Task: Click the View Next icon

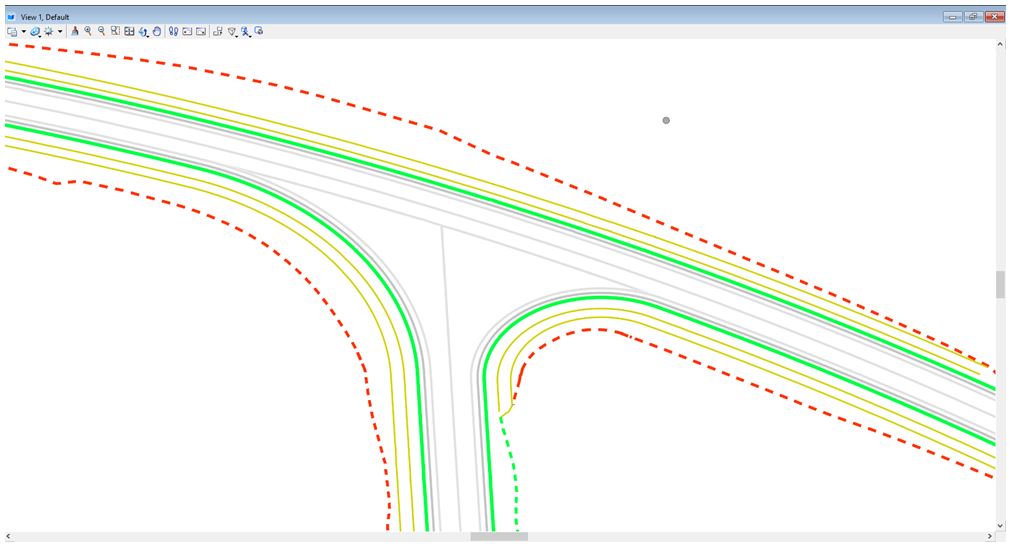Action: [201, 32]
